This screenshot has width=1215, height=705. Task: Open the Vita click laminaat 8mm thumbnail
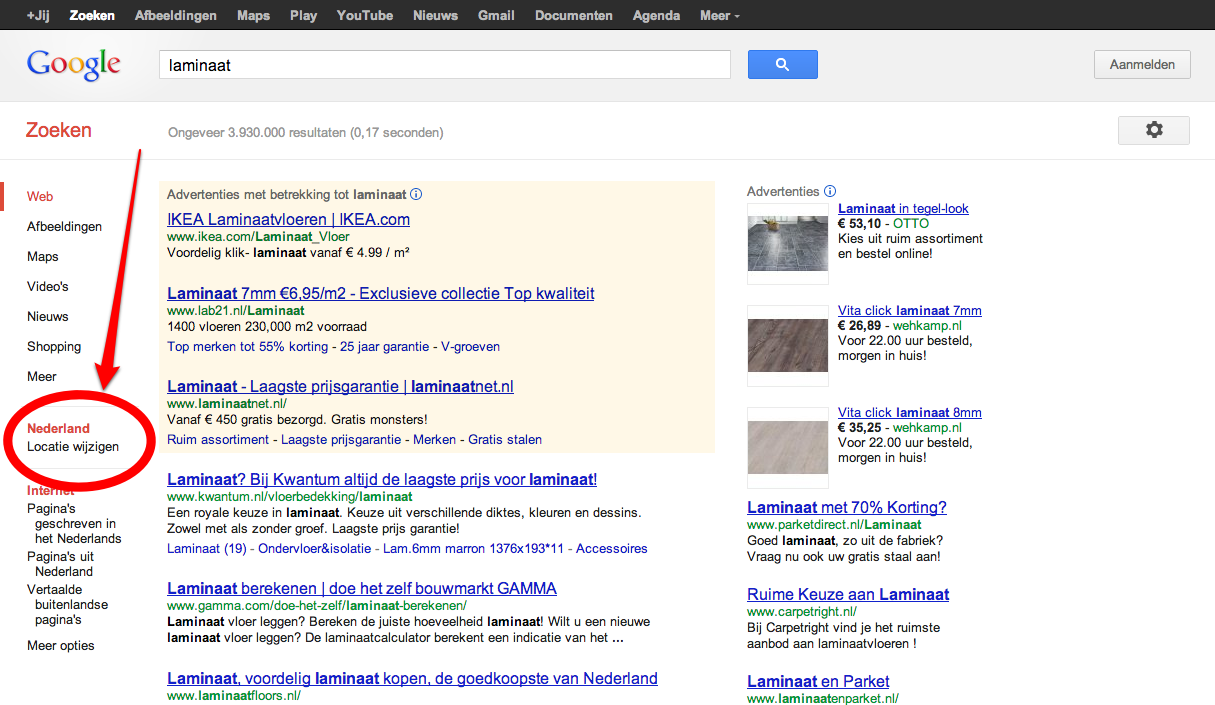pos(788,447)
